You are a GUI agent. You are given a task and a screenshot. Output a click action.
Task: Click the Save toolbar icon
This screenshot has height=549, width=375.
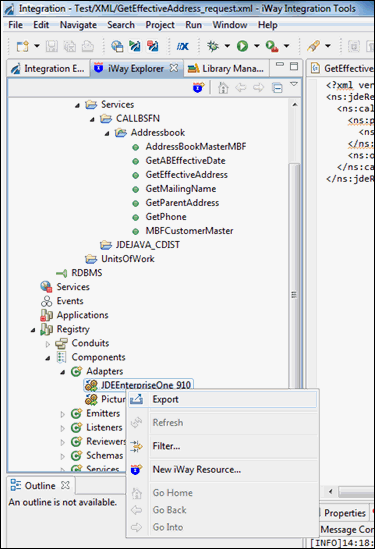point(52,46)
